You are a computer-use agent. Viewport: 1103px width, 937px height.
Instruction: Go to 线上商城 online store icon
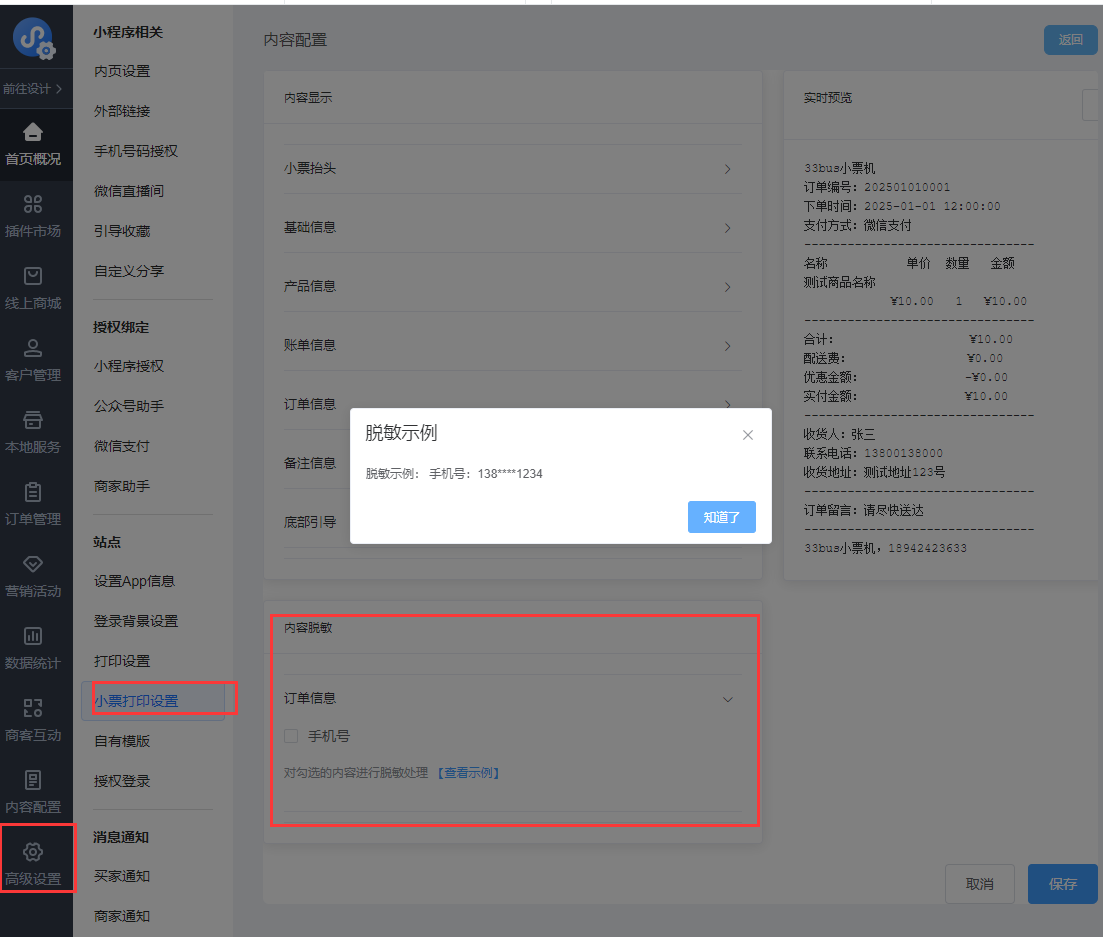(x=33, y=276)
